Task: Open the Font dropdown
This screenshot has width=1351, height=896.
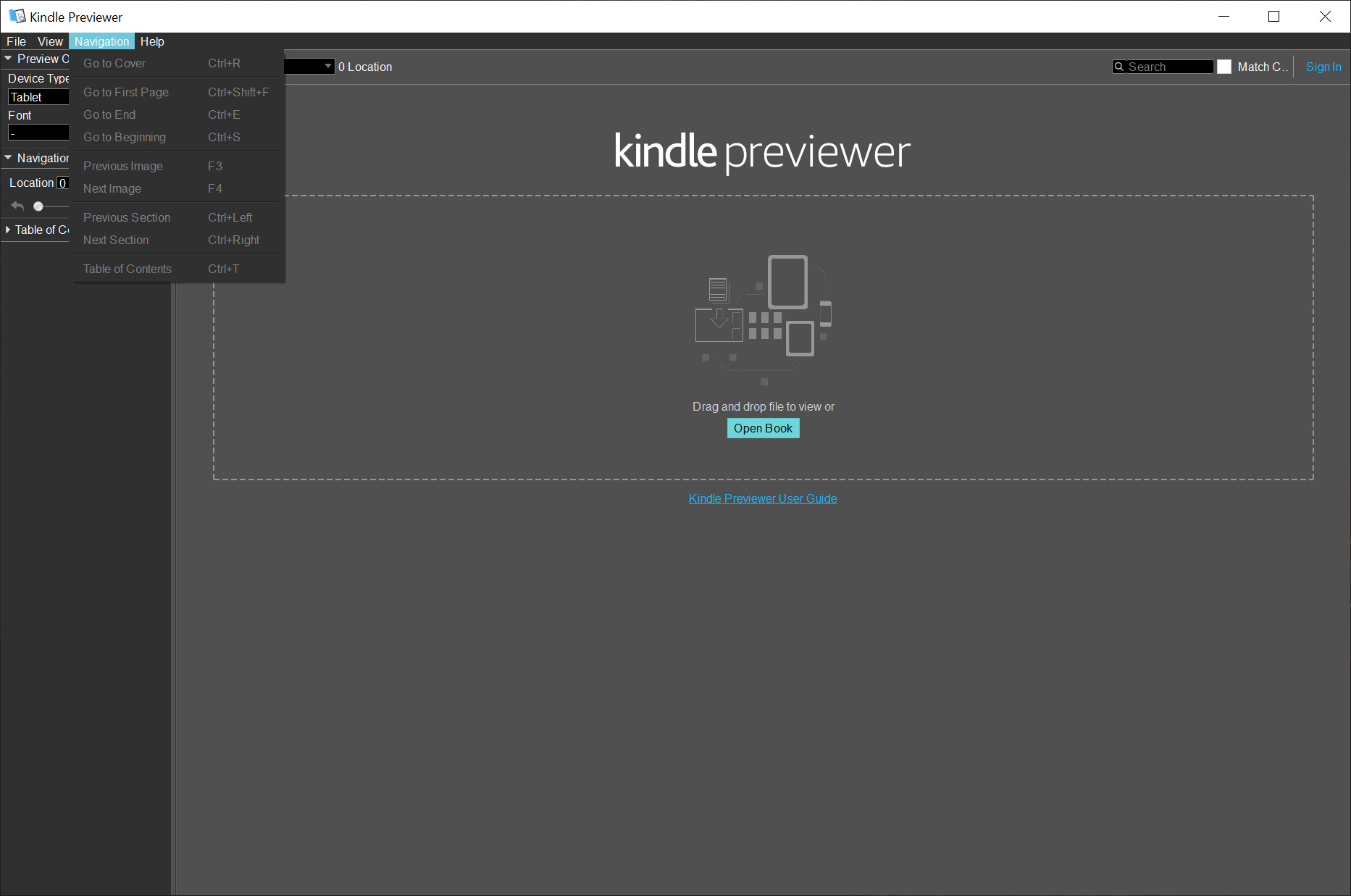Action: [x=38, y=133]
